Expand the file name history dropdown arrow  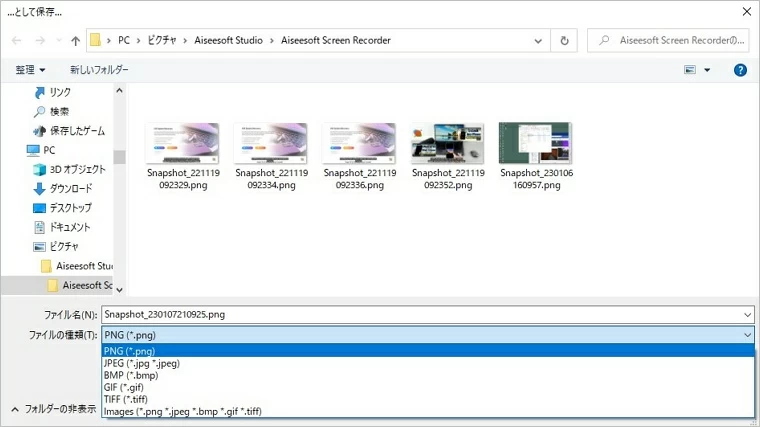[747, 315]
